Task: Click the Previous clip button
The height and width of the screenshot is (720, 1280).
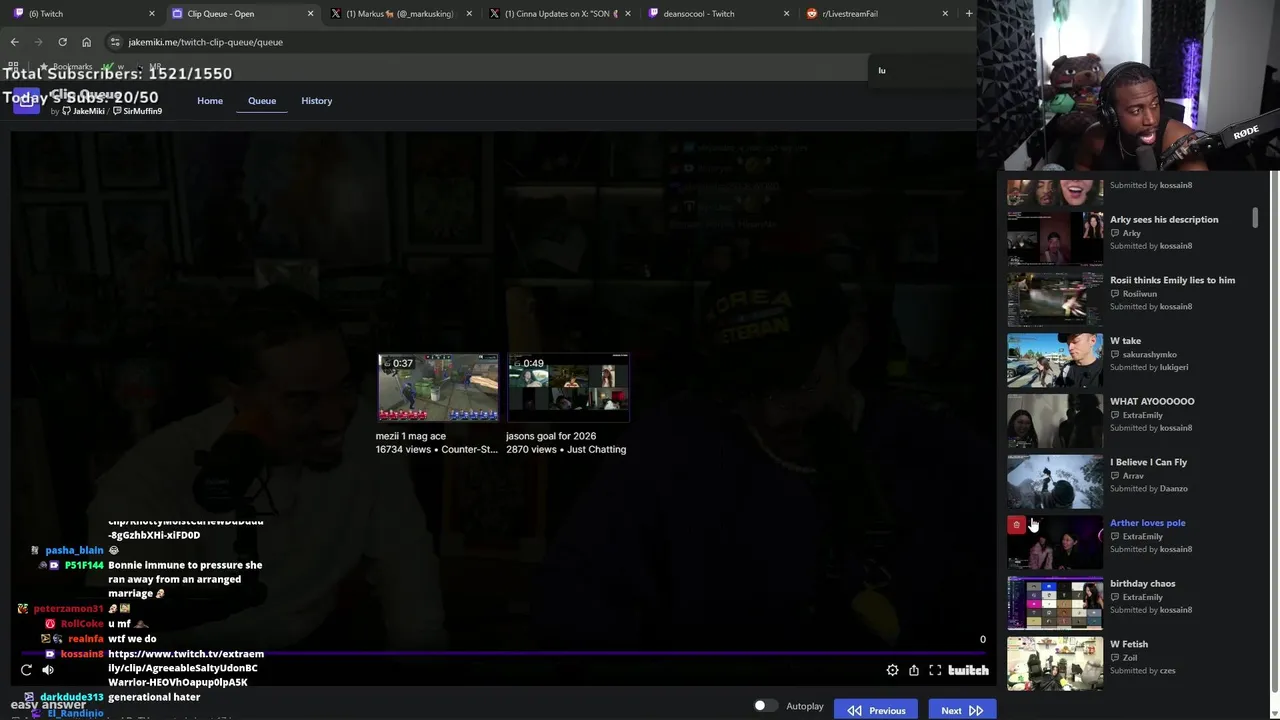Action: [x=876, y=710]
